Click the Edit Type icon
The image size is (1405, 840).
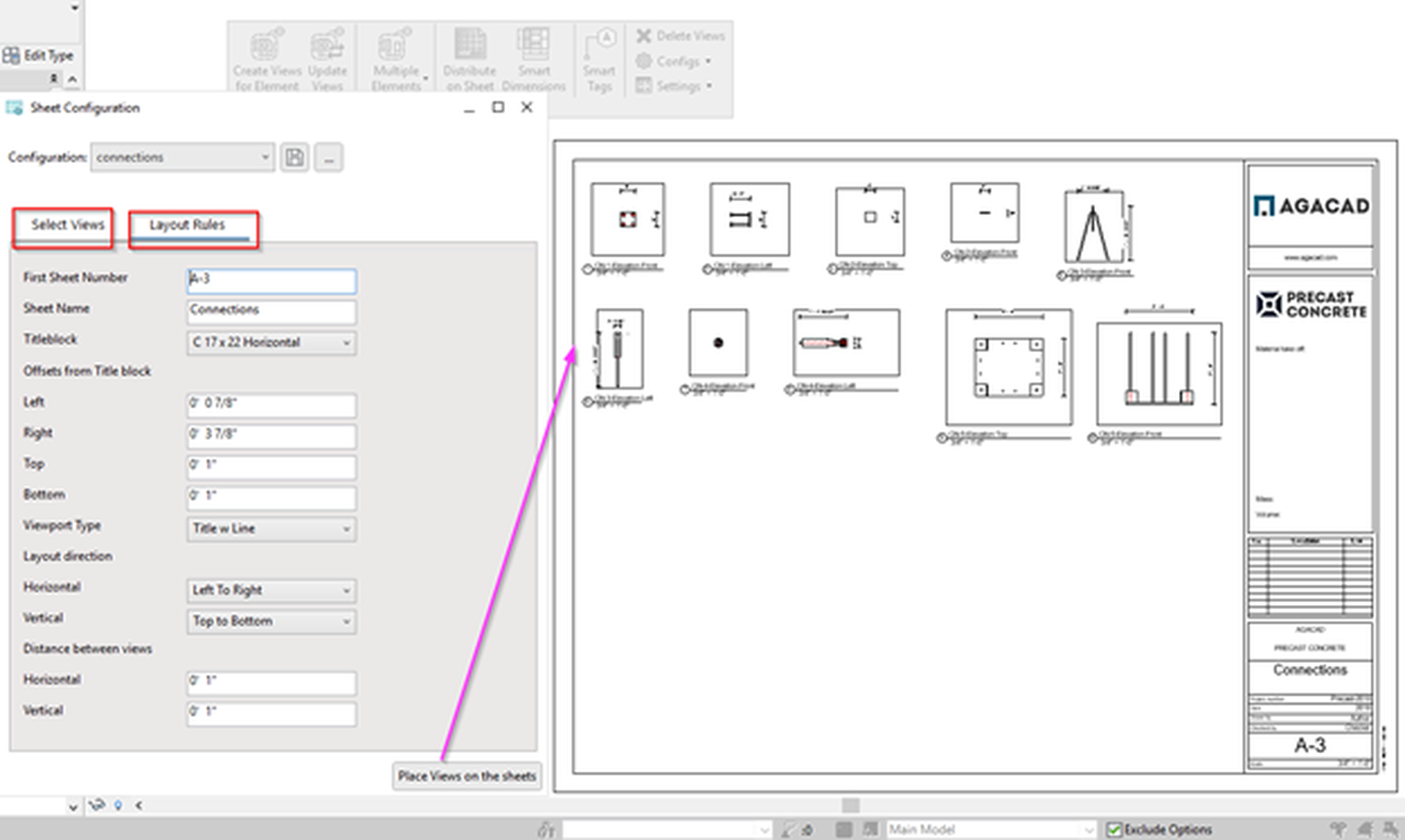(x=12, y=54)
